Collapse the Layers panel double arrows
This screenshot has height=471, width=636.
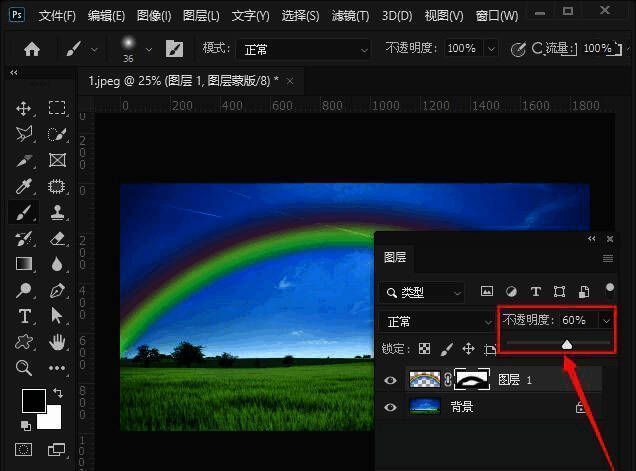[592, 239]
